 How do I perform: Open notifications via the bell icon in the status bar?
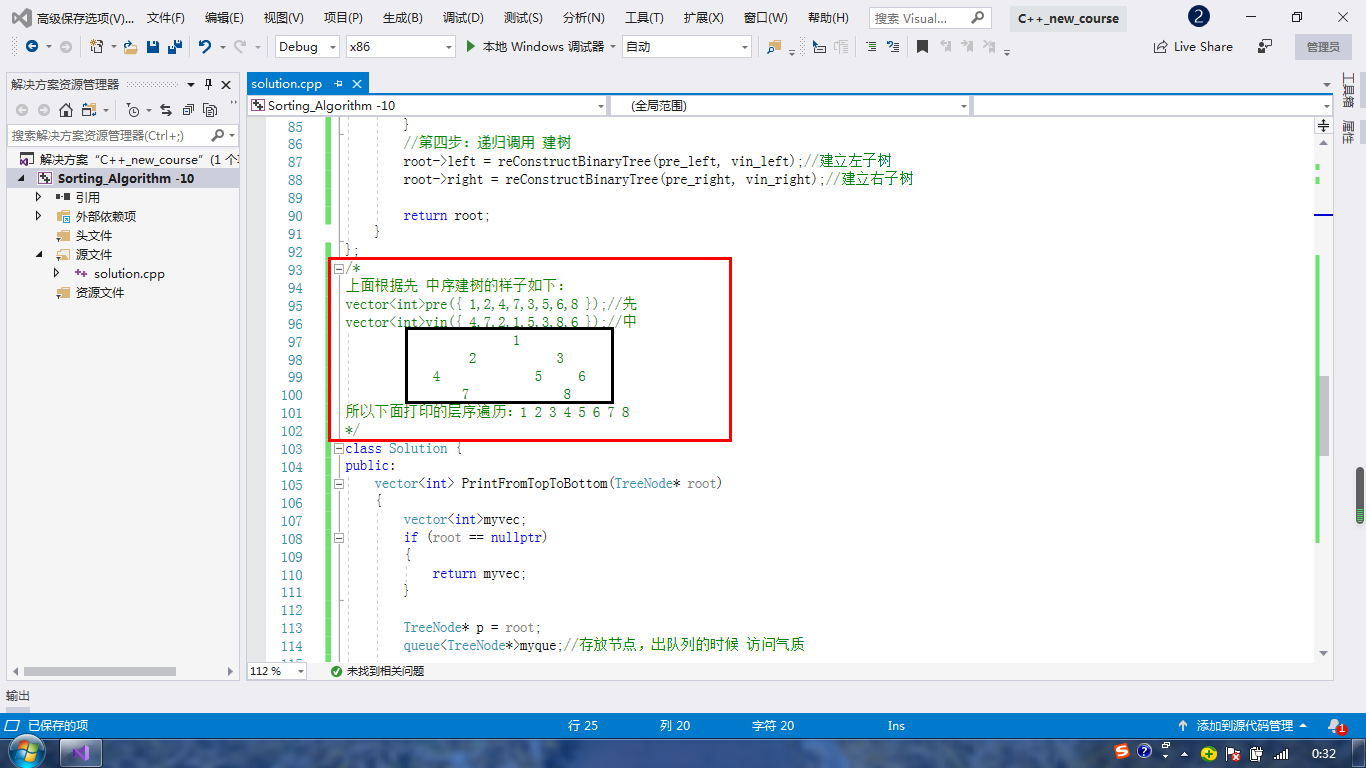coord(1336,726)
